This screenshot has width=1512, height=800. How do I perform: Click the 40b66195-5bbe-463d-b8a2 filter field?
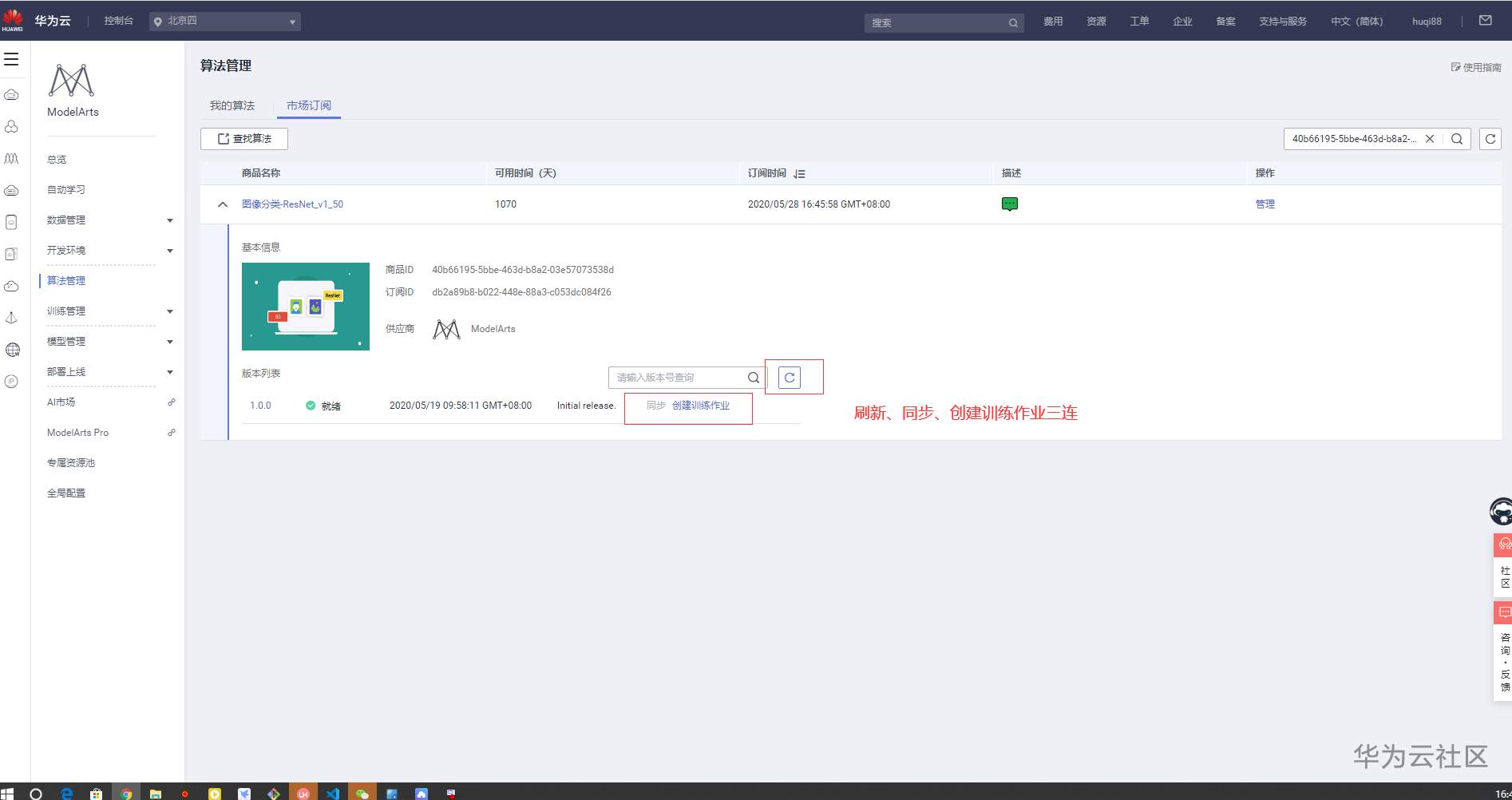click(x=1355, y=139)
